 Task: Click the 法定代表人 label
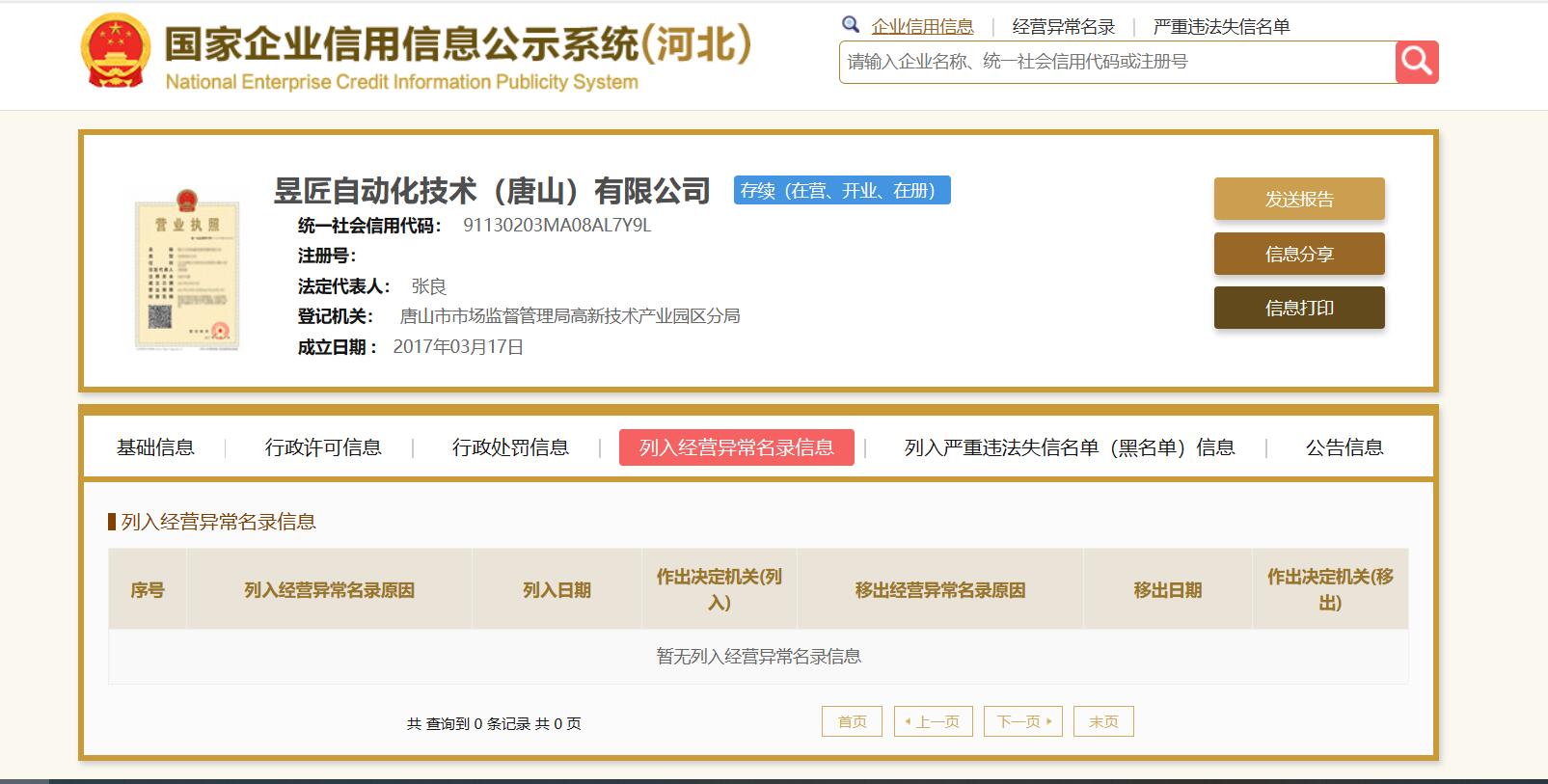pyautogui.click(x=344, y=286)
